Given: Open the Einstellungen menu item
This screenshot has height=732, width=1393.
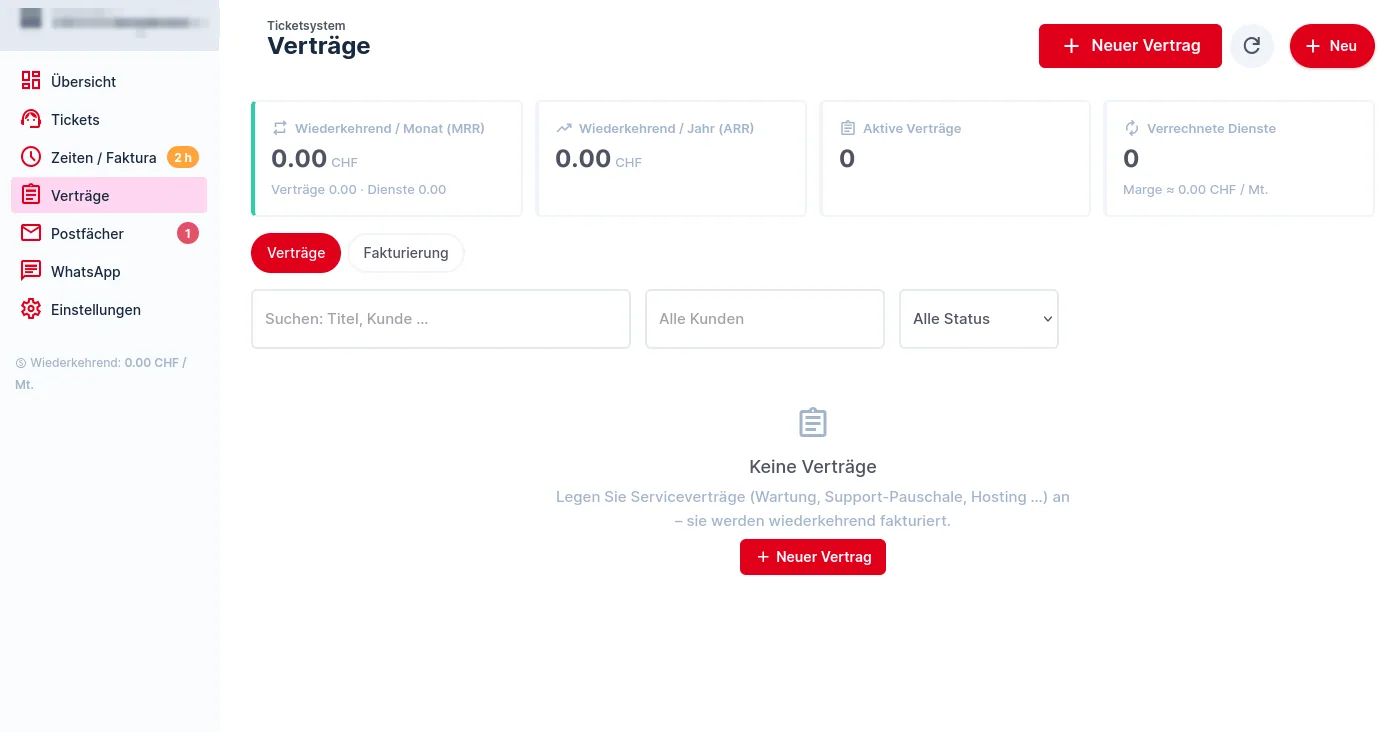Looking at the screenshot, I should tap(109, 309).
